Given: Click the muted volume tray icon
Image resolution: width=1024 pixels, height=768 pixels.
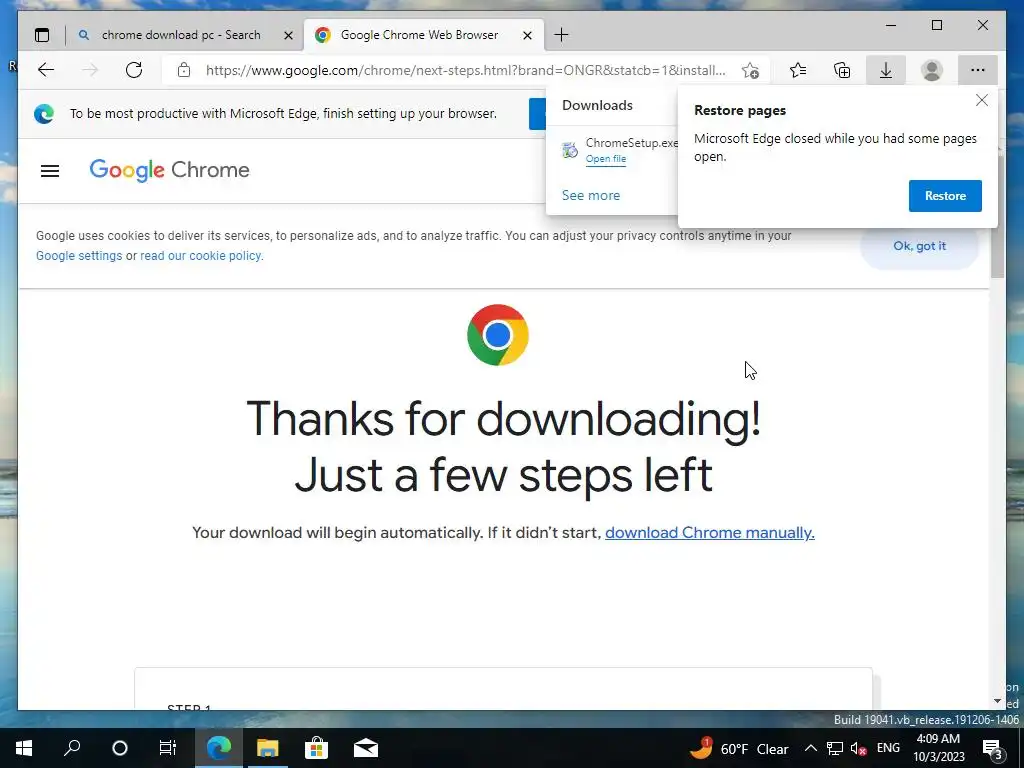Looking at the screenshot, I should pyautogui.click(x=858, y=748).
